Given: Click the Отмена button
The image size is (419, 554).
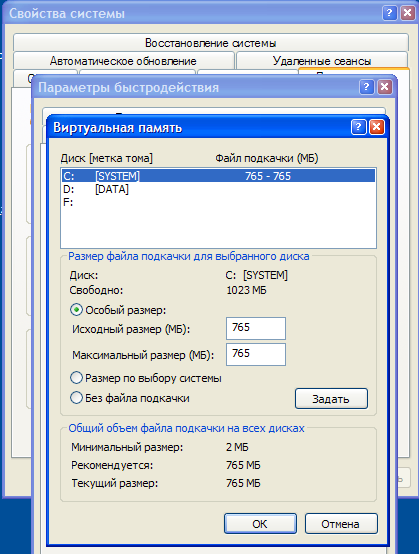Looking at the screenshot, I should (x=341, y=524).
